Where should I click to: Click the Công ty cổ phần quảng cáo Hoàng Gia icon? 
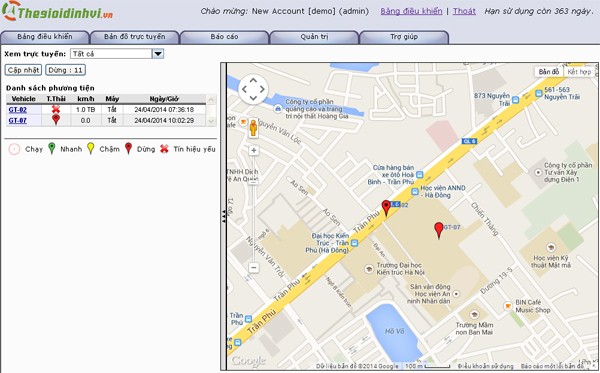[x=278, y=109]
